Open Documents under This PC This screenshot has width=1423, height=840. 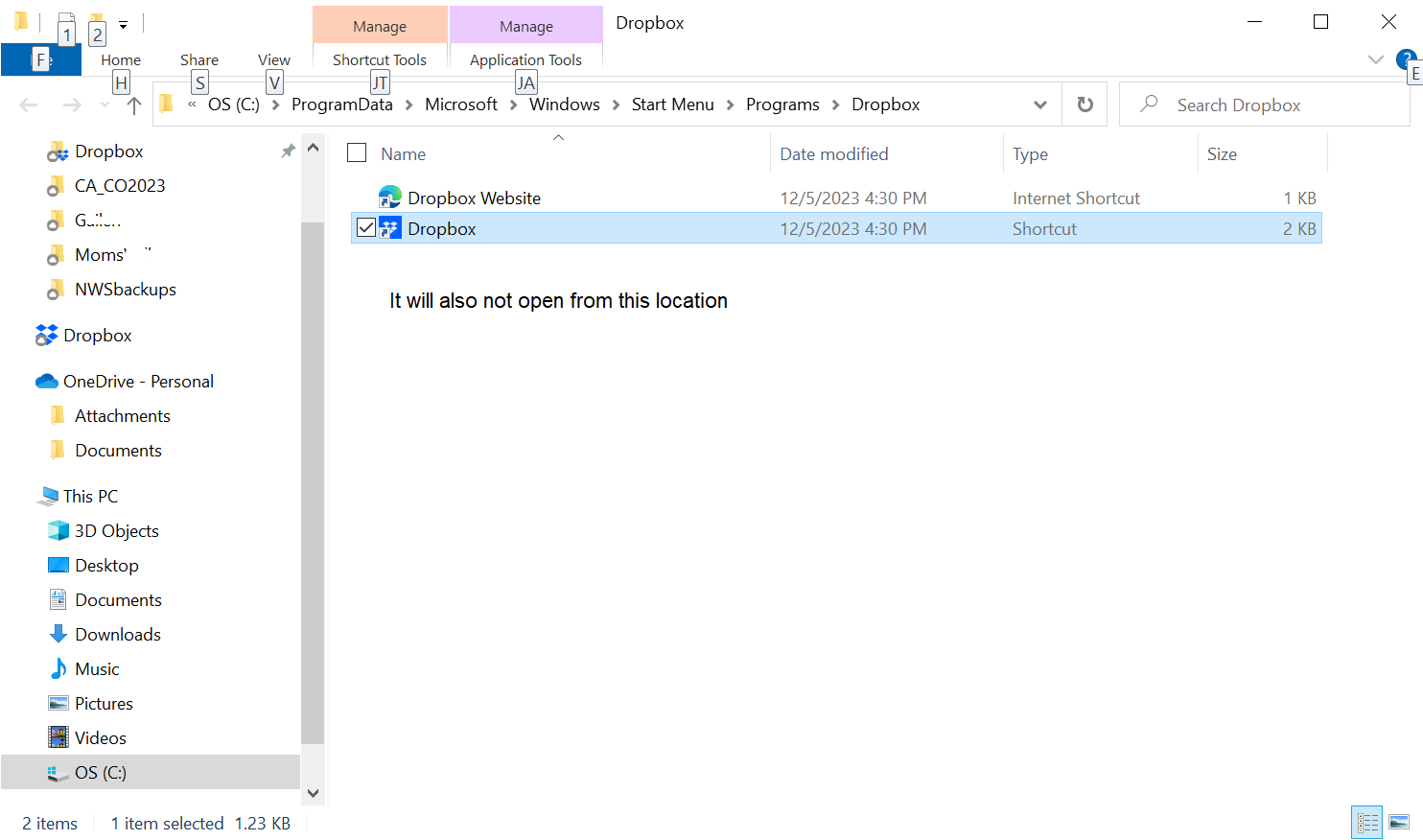(x=118, y=600)
